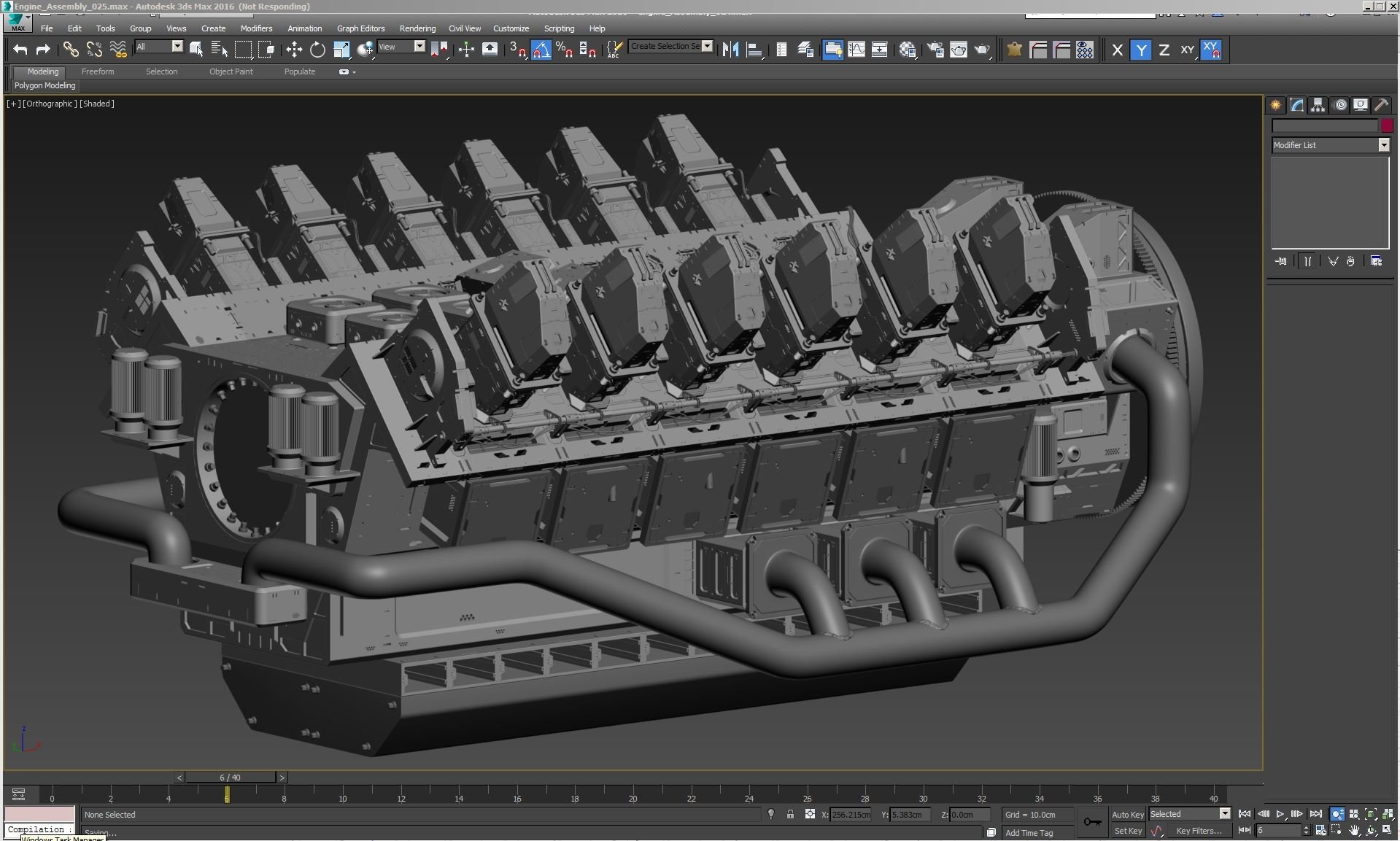
Task: Click the Play Animation button
Action: click(x=1280, y=814)
